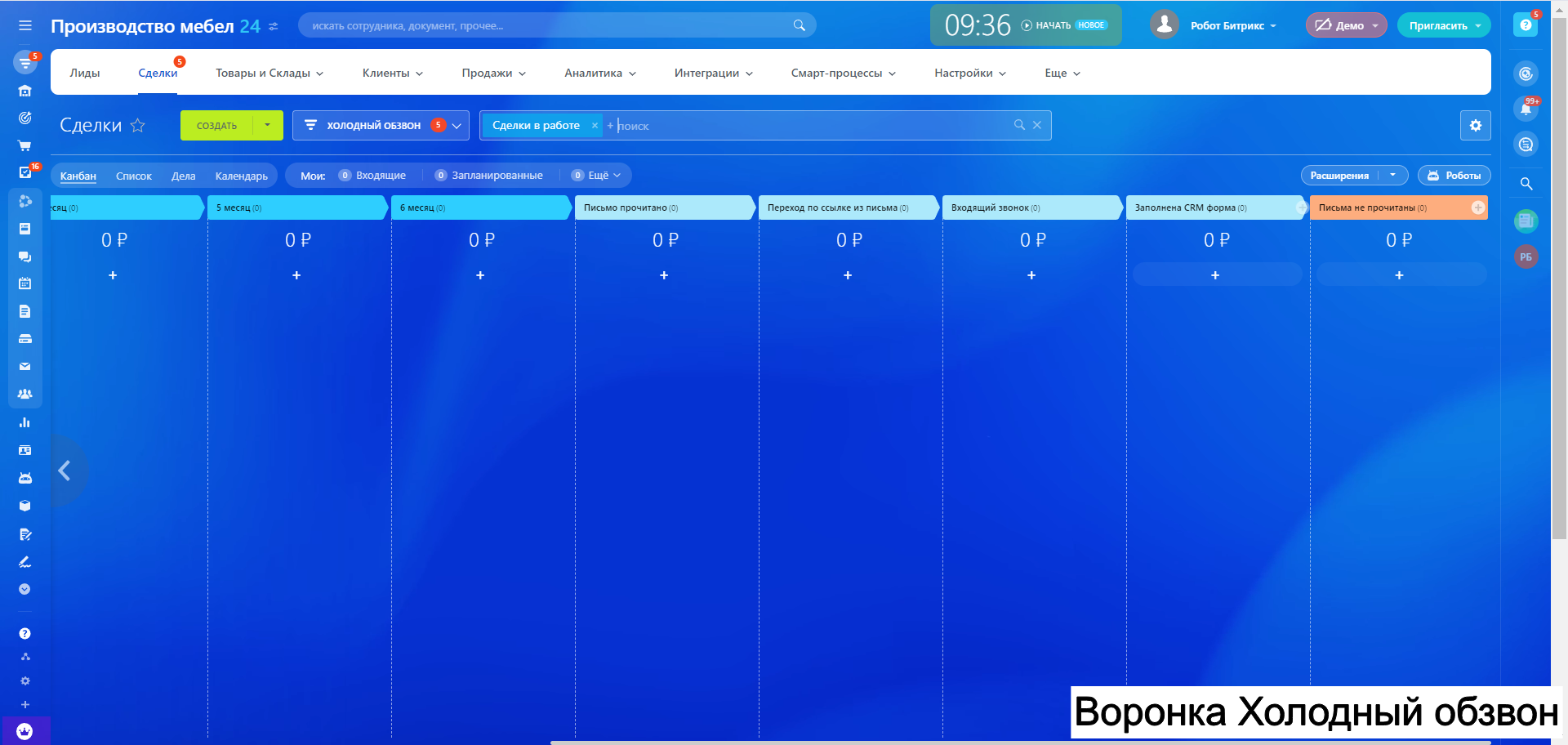This screenshot has height=745, width=1568.
Task: Open the bar chart icon in the left sidebar
Action: 24,422
